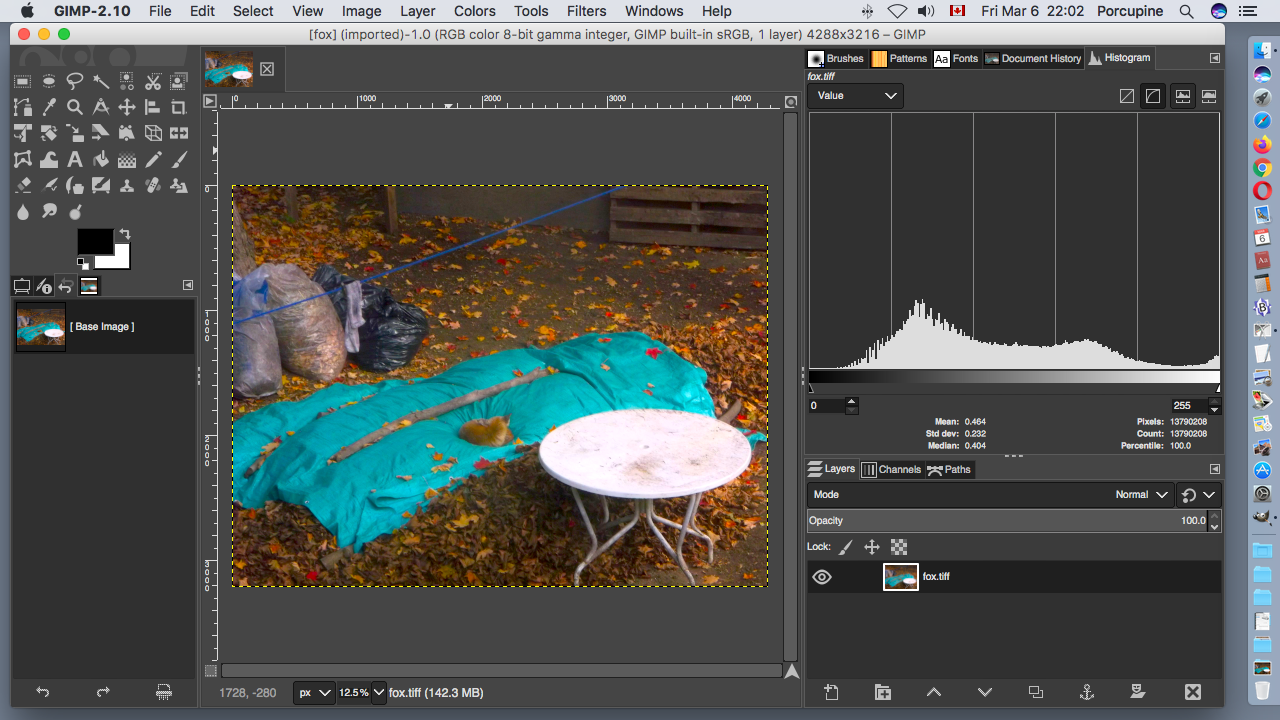Select the Pencil tool in toolbox

click(x=153, y=160)
